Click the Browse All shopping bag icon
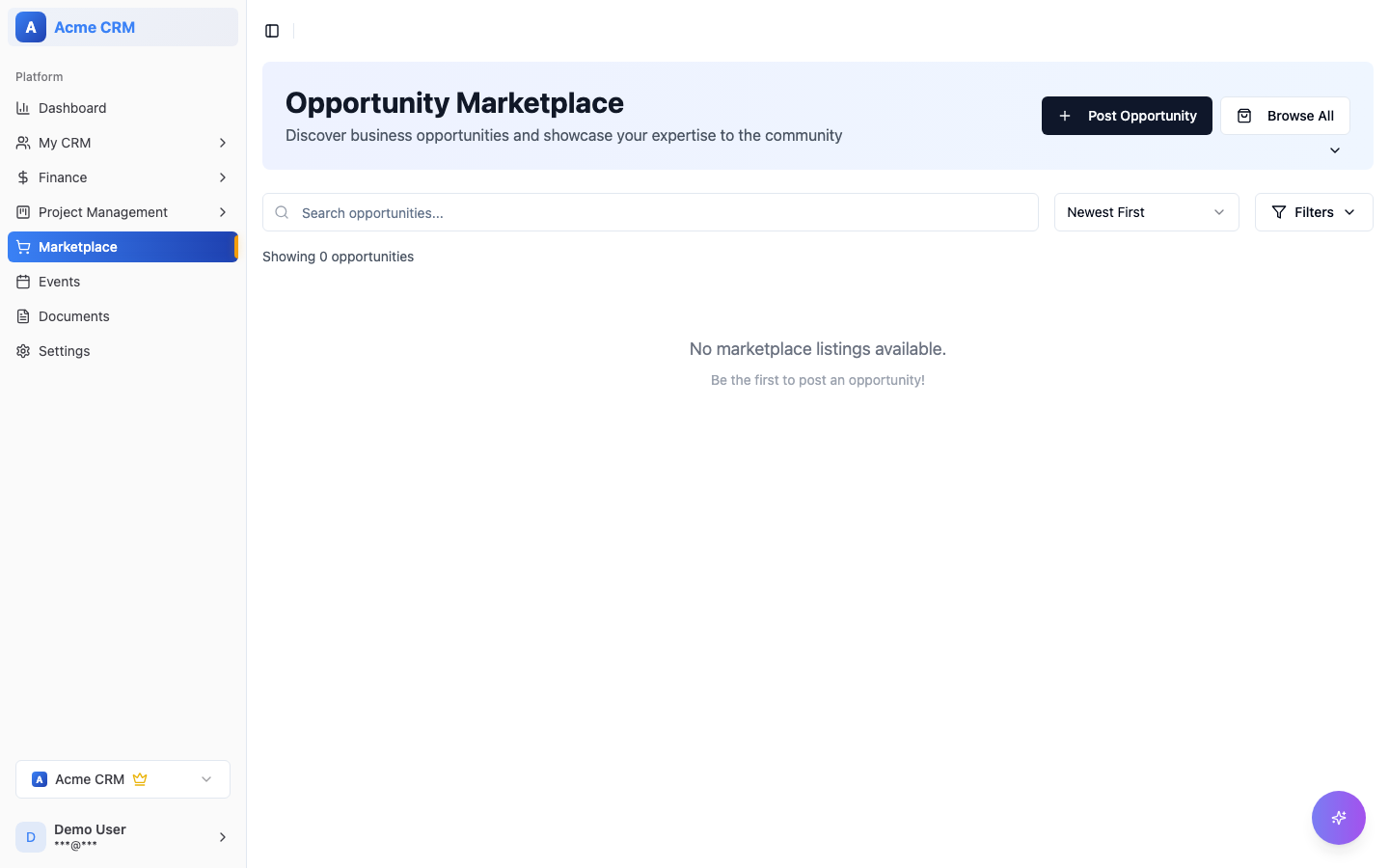The image size is (1389, 868). pos(1244,116)
